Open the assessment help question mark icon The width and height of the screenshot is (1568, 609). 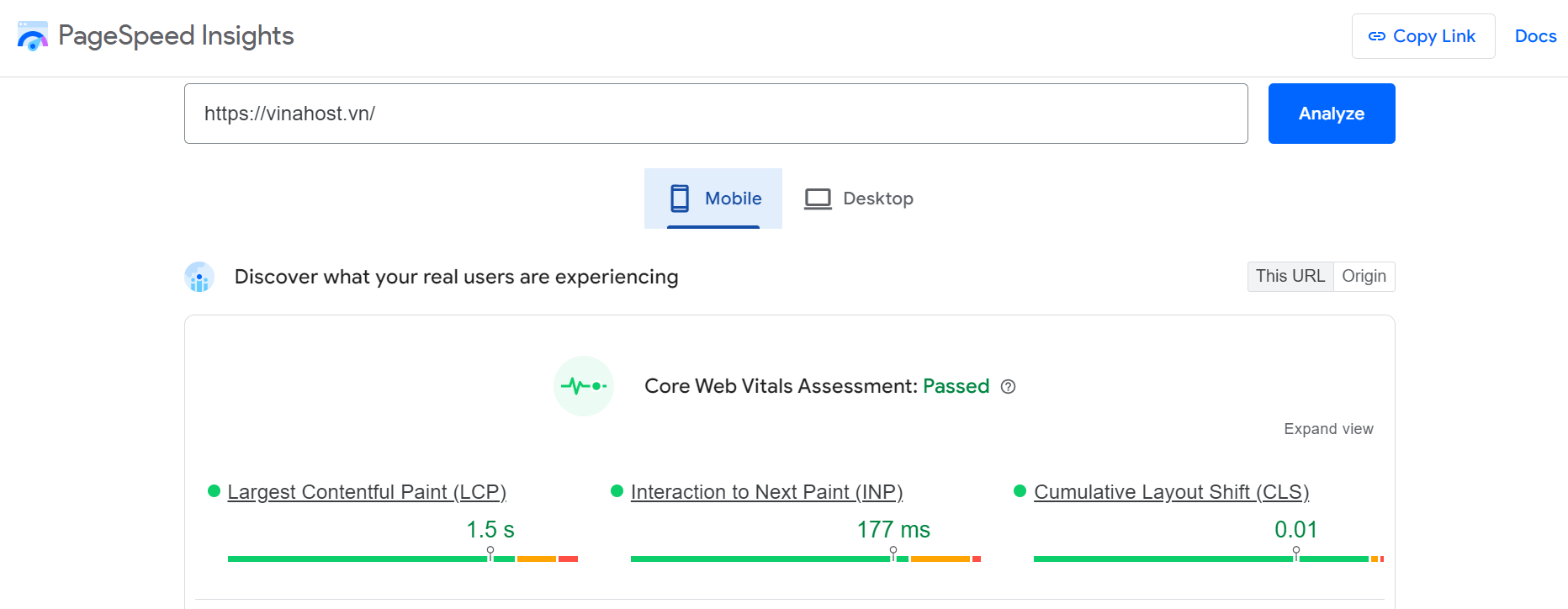tap(1009, 387)
